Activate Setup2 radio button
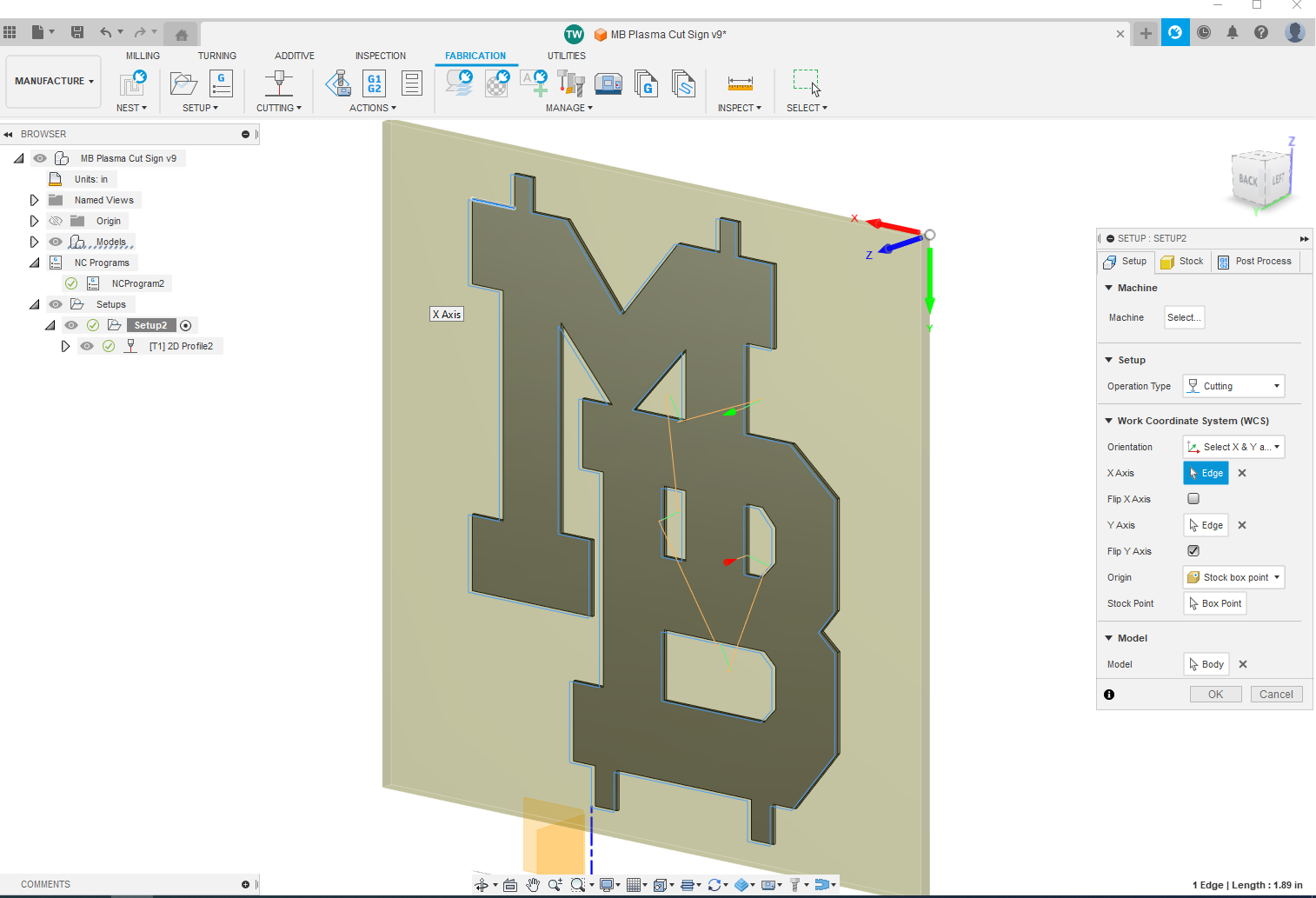This screenshot has width=1316, height=898. click(185, 325)
